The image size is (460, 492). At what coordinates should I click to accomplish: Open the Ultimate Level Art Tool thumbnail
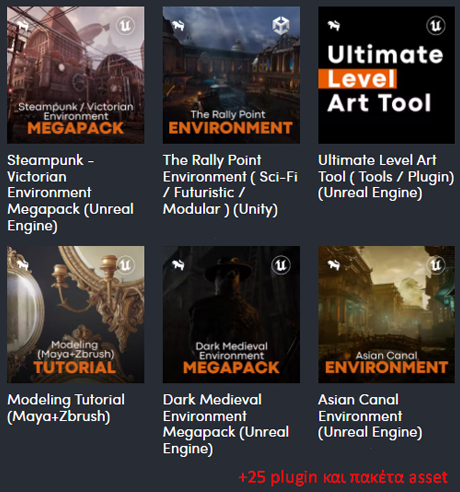coord(386,75)
